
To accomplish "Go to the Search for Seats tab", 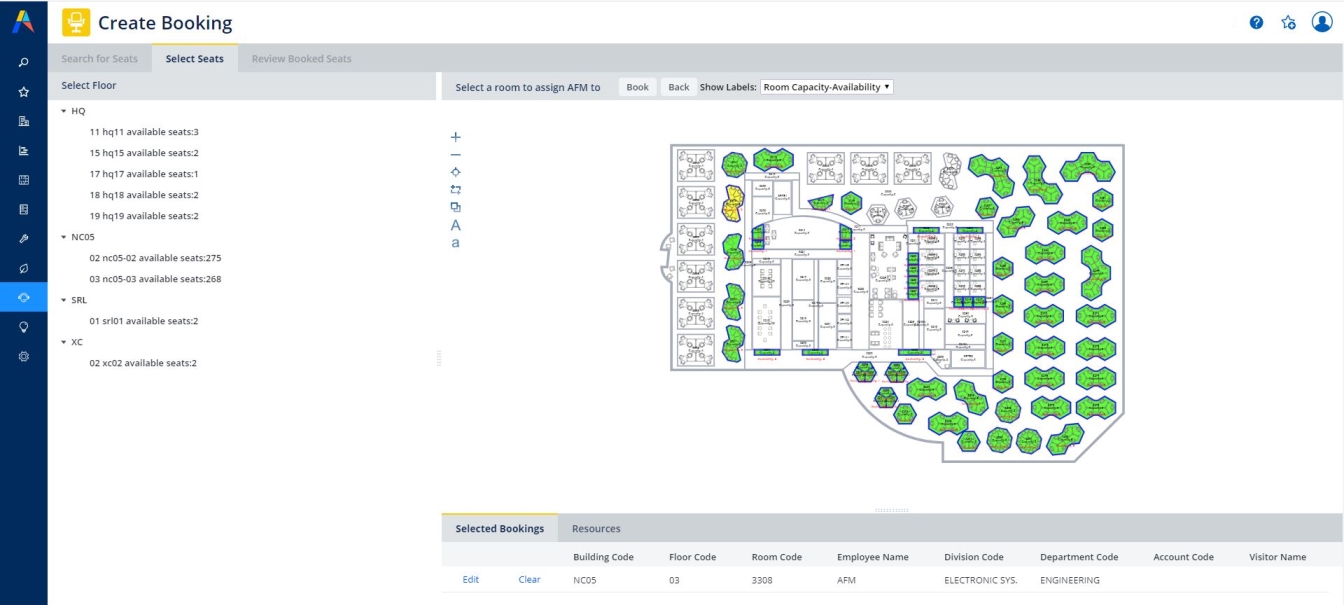I will [100, 59].
